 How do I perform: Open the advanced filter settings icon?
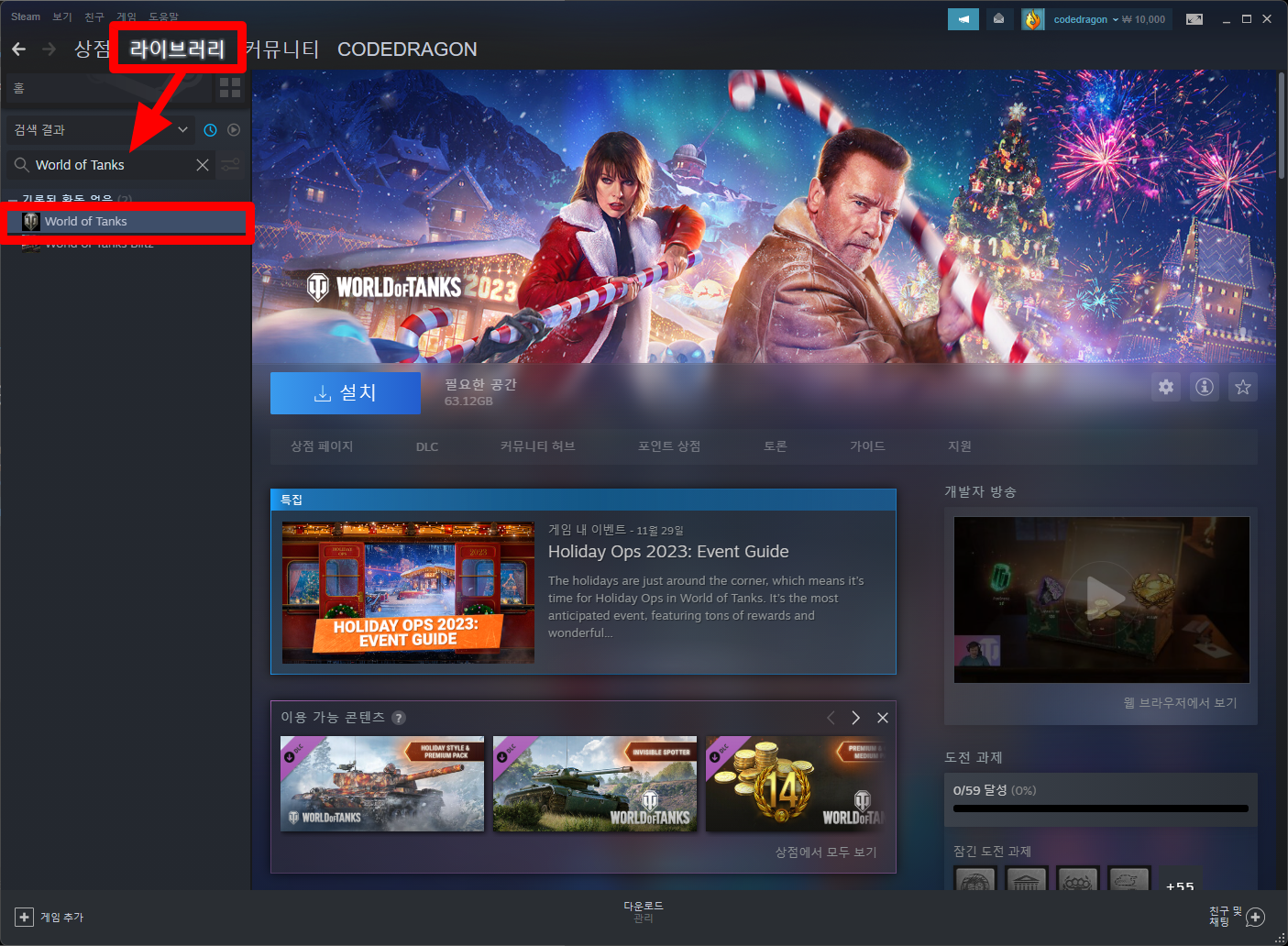[231, 165]
